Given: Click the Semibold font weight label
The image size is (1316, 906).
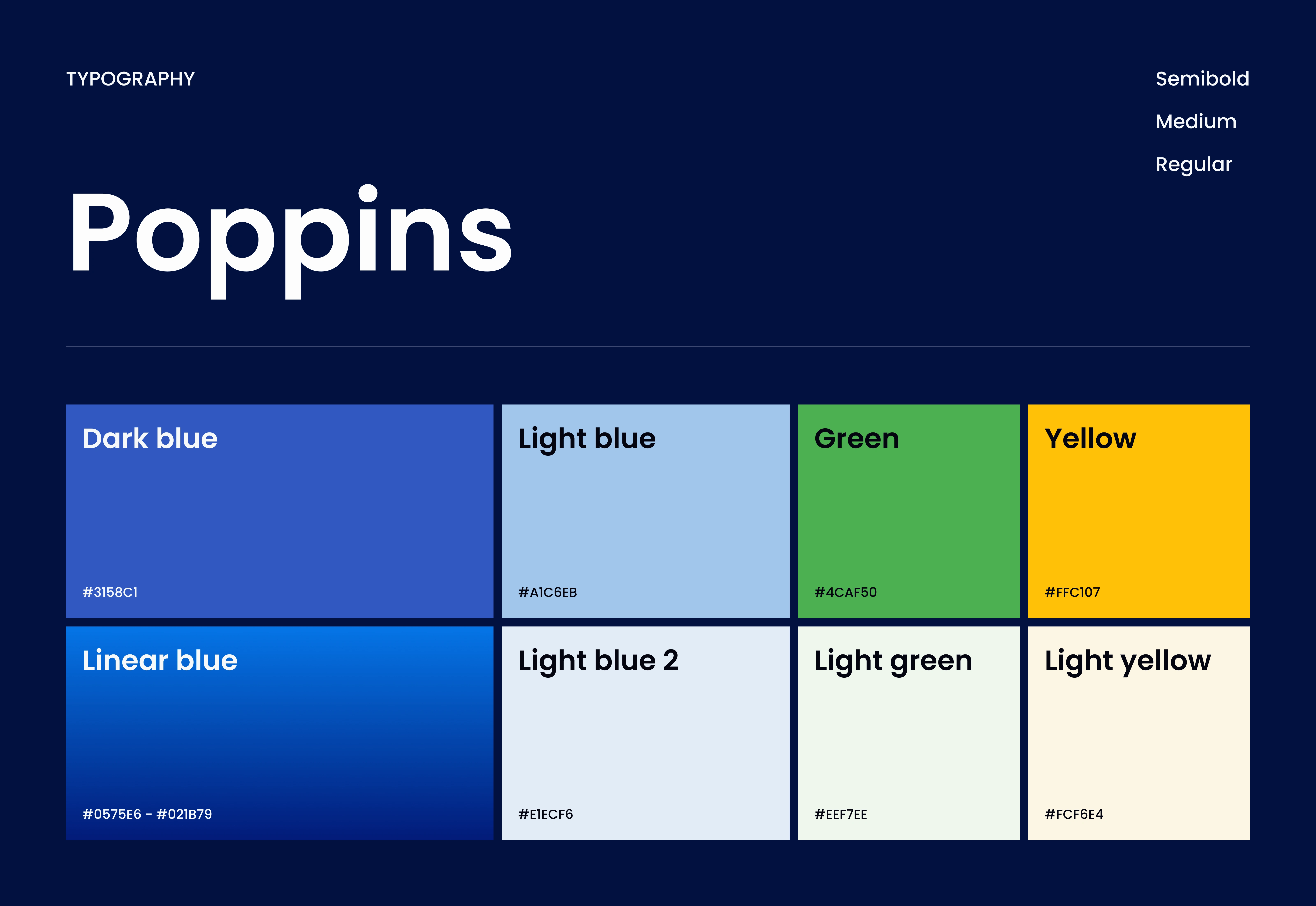Looking at the screenshot, I should tap(1202, 78).
